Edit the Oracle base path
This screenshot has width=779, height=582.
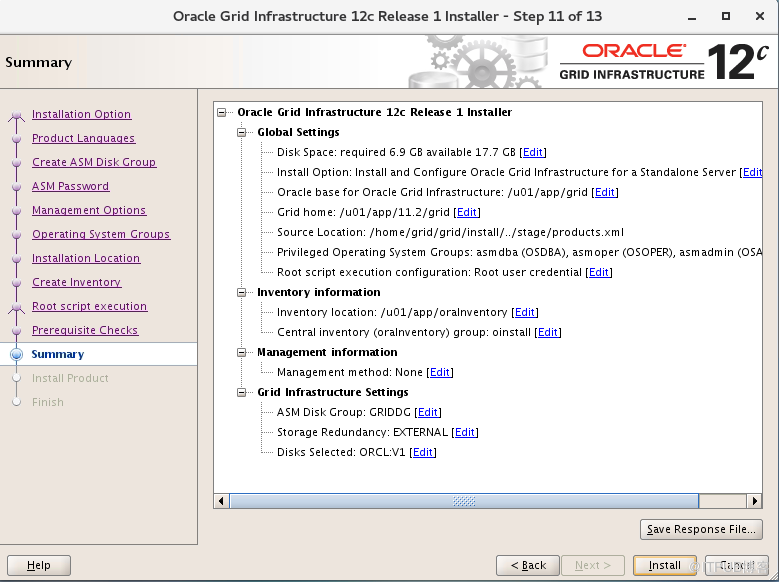[x=605, y=192]
